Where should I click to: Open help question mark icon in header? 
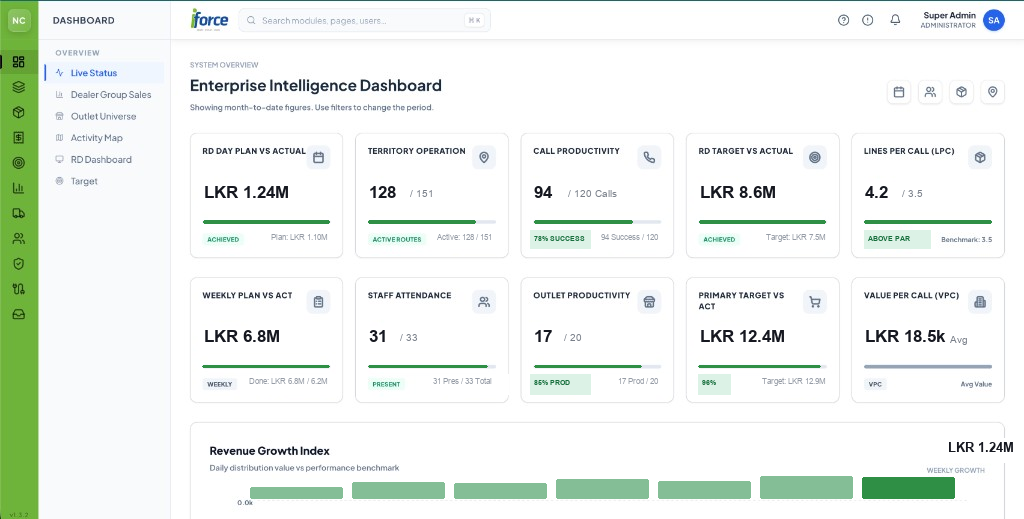pyautogui.click(x=843, y=20)
